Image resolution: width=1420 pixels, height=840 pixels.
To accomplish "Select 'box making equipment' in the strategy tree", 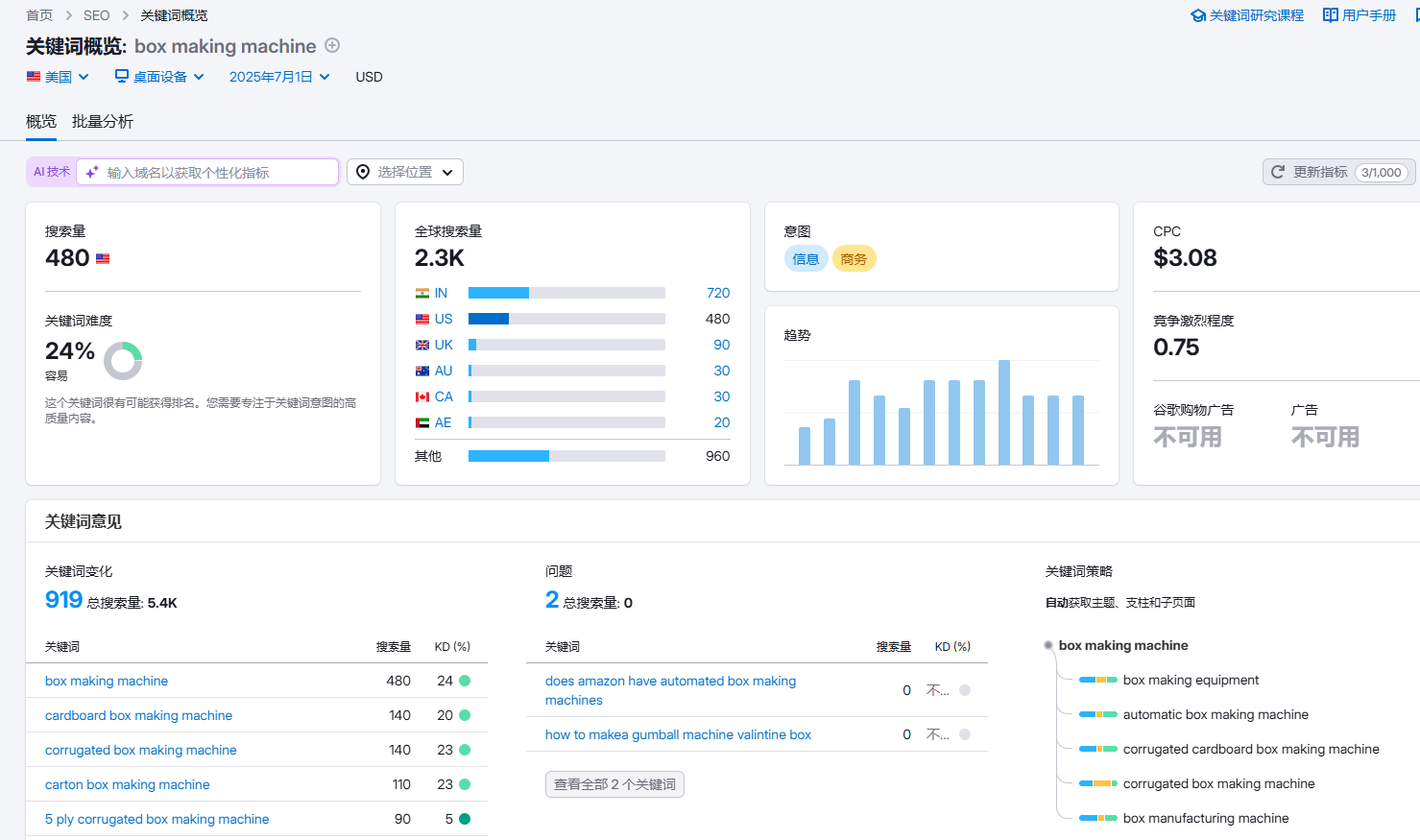I will pos(1191,680).
